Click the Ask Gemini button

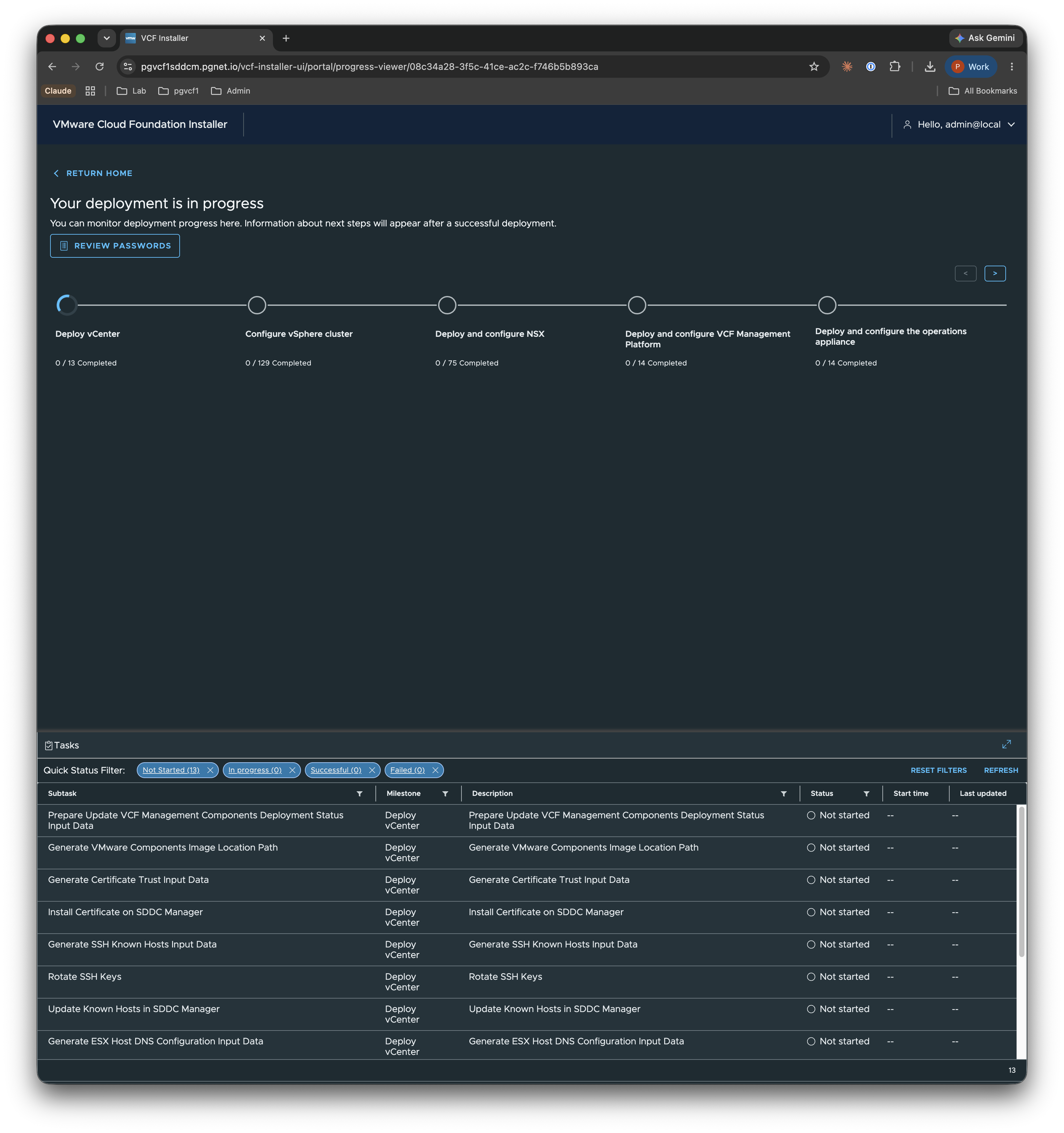tap(985, 38)
